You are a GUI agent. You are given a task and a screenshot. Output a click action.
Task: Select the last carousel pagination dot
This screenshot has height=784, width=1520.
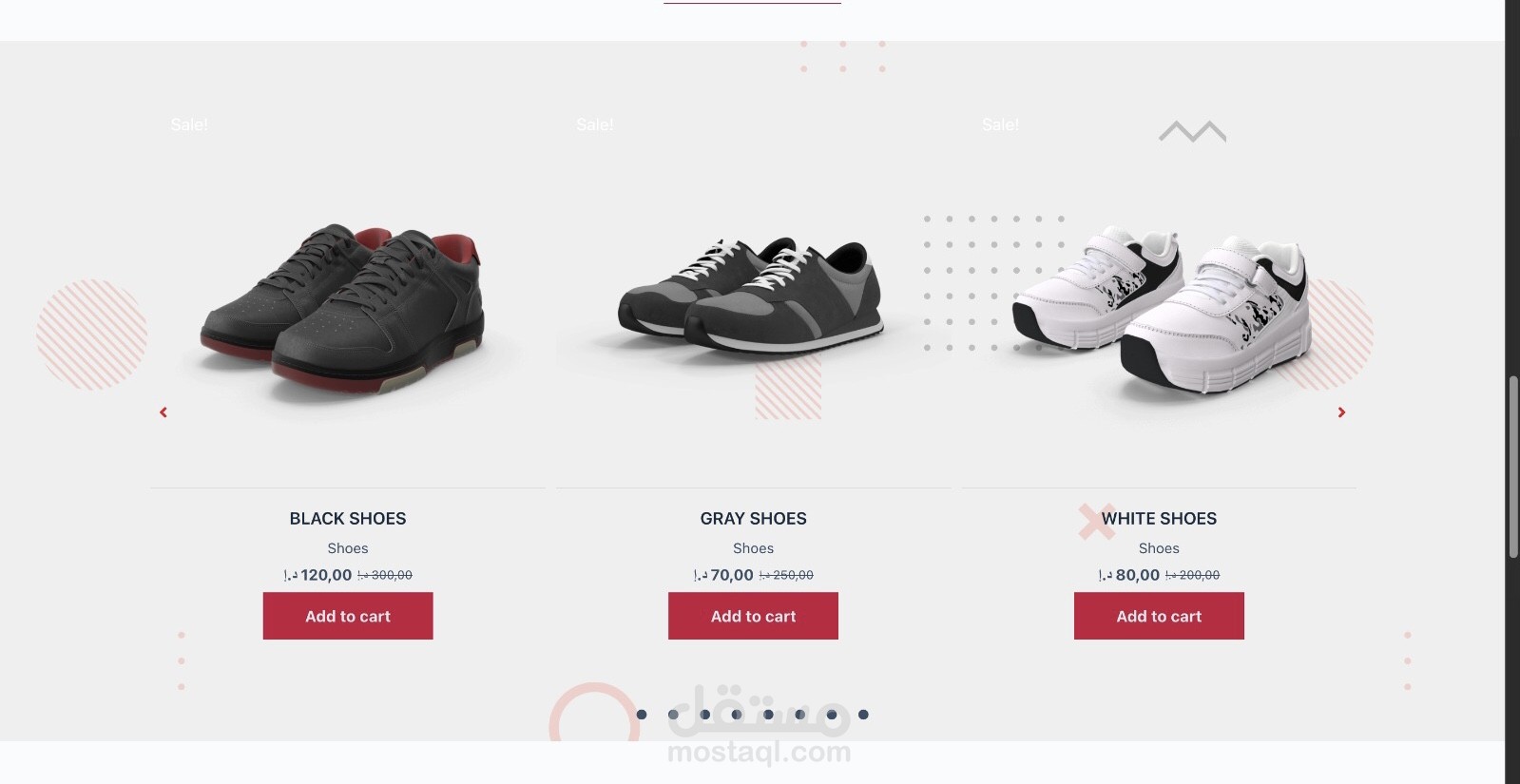[863, 715]
